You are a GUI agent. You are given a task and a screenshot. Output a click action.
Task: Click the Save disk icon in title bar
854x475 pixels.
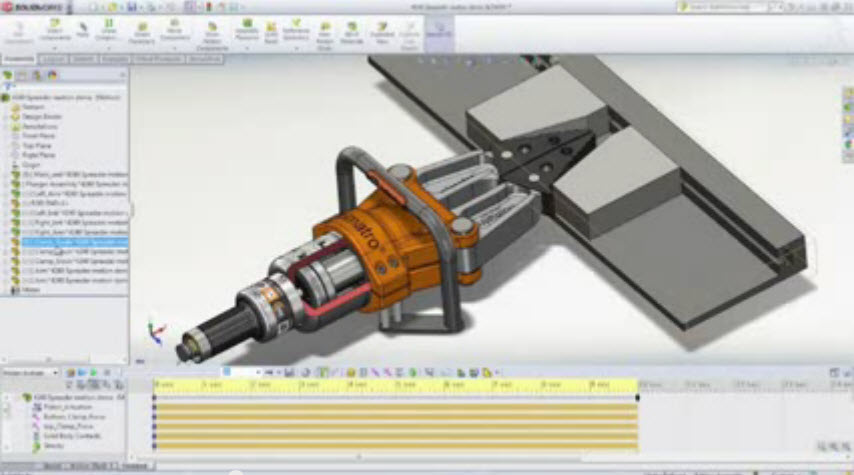coord(132,7)
